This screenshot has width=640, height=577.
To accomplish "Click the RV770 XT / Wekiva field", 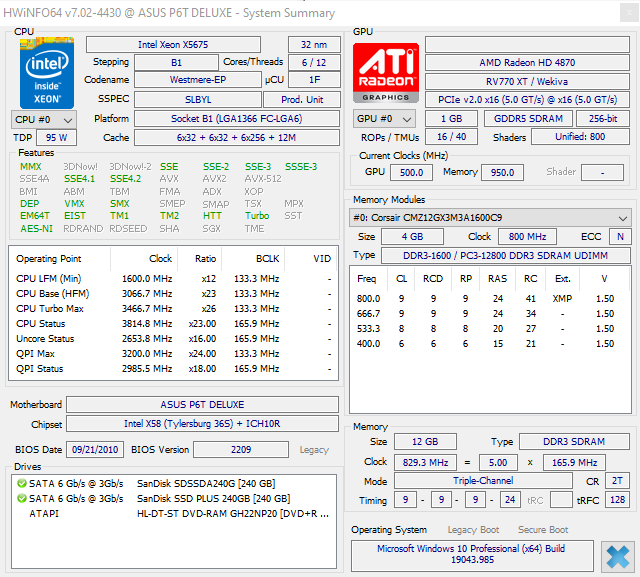I will click(527, 82).
